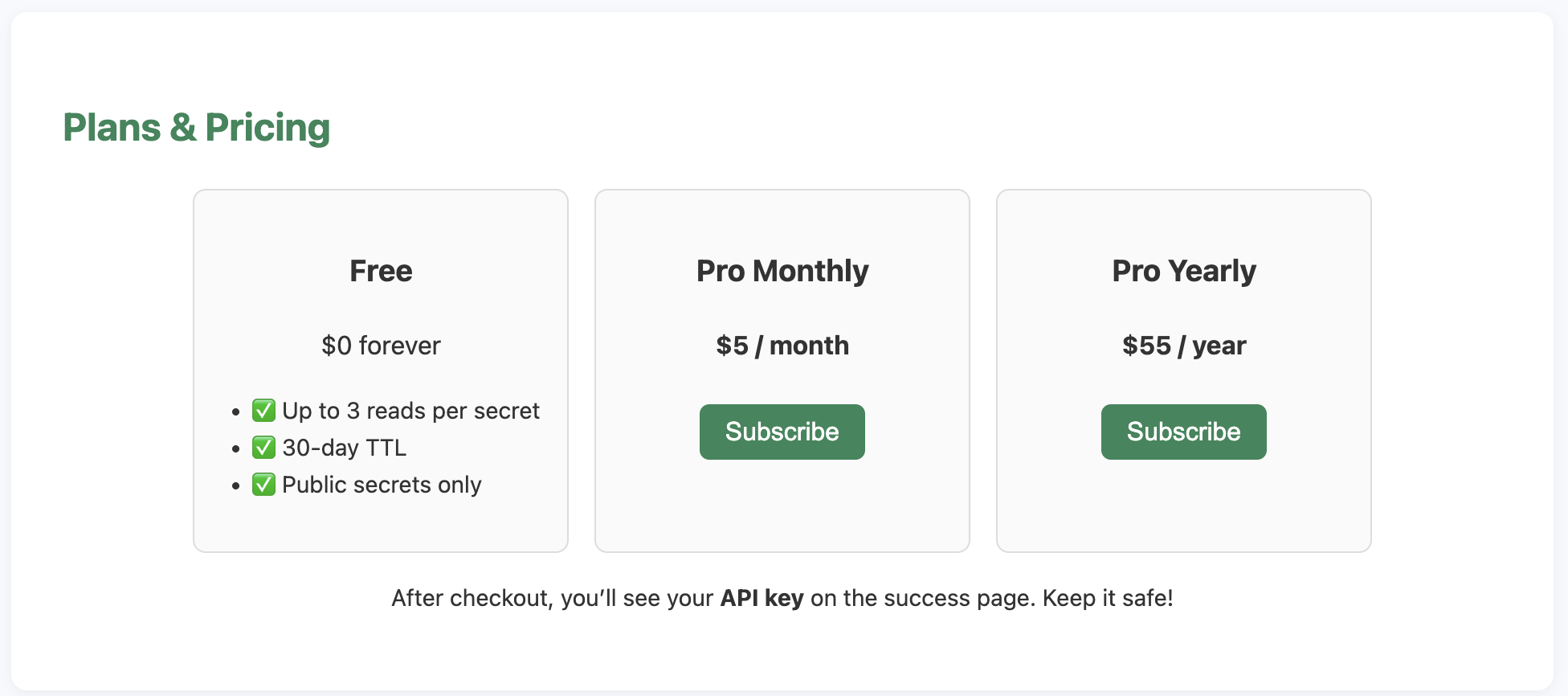1568x696 pixels.
Task: Click the Pro Monthly card title
Action: (x=782, y=271)
